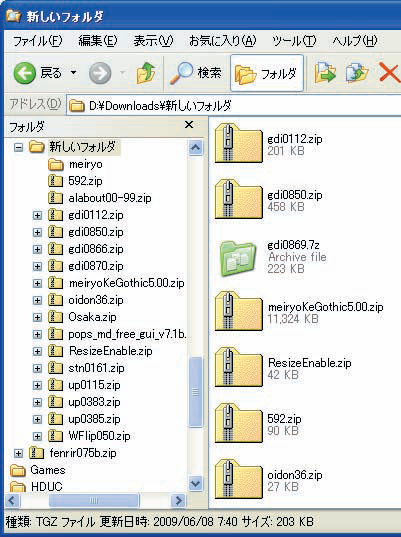Open the Back history dropdown arrow
The height and width of the screenshot is (537, 401).
coord(73,73)
